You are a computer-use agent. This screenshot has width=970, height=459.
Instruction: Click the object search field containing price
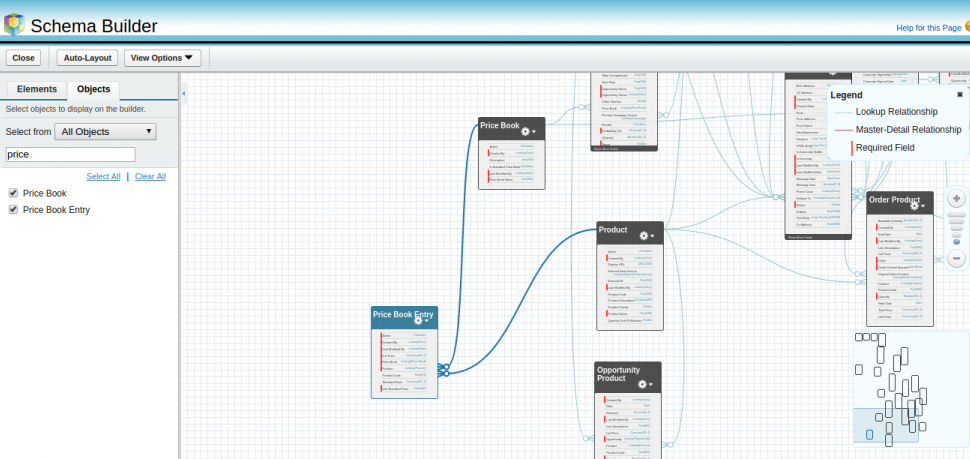70,154
